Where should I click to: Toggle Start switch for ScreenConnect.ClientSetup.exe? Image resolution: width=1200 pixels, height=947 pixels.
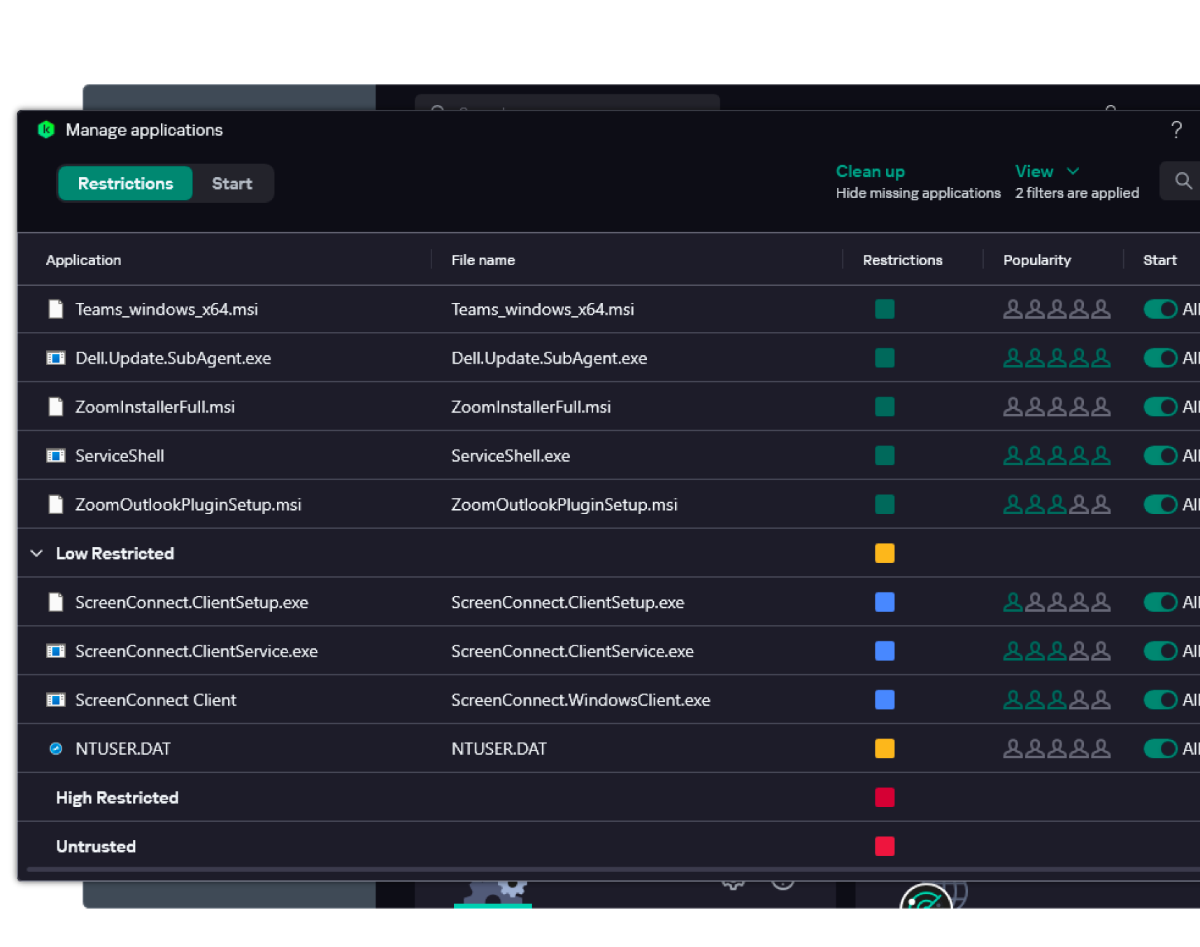click(x=1160, y=603)
